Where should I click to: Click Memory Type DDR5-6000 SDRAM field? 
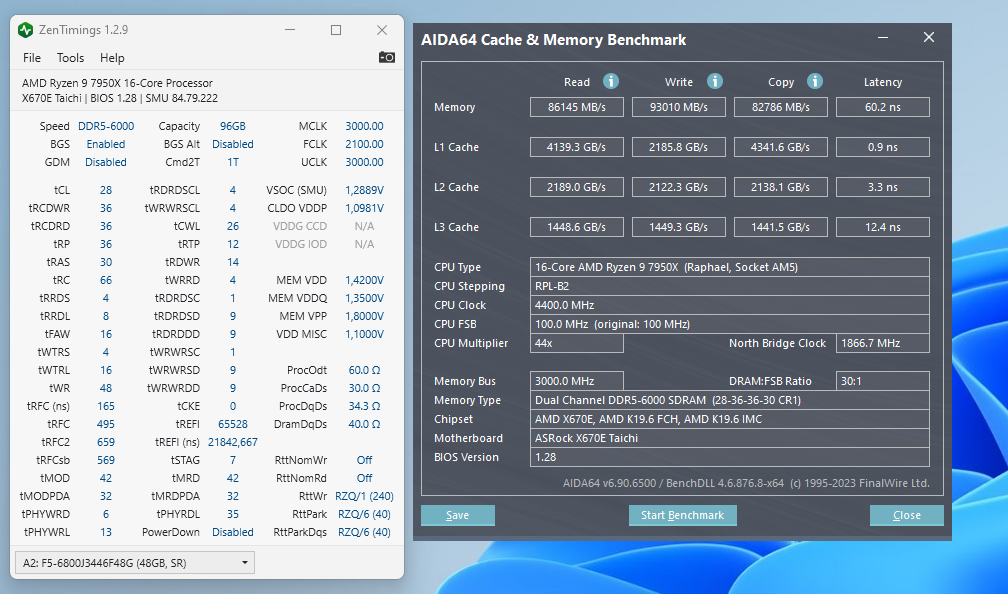click(730, 400)
